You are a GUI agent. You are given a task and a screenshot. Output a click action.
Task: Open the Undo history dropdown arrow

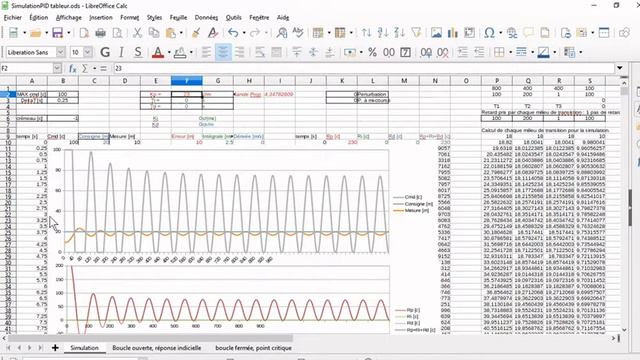point(244,33)
